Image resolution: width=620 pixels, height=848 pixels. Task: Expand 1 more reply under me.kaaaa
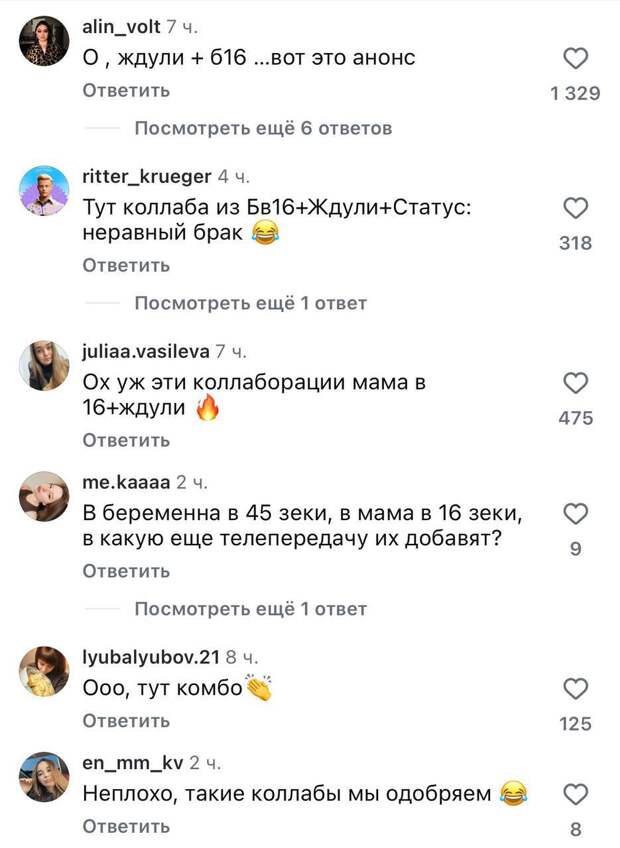(250, 609)
